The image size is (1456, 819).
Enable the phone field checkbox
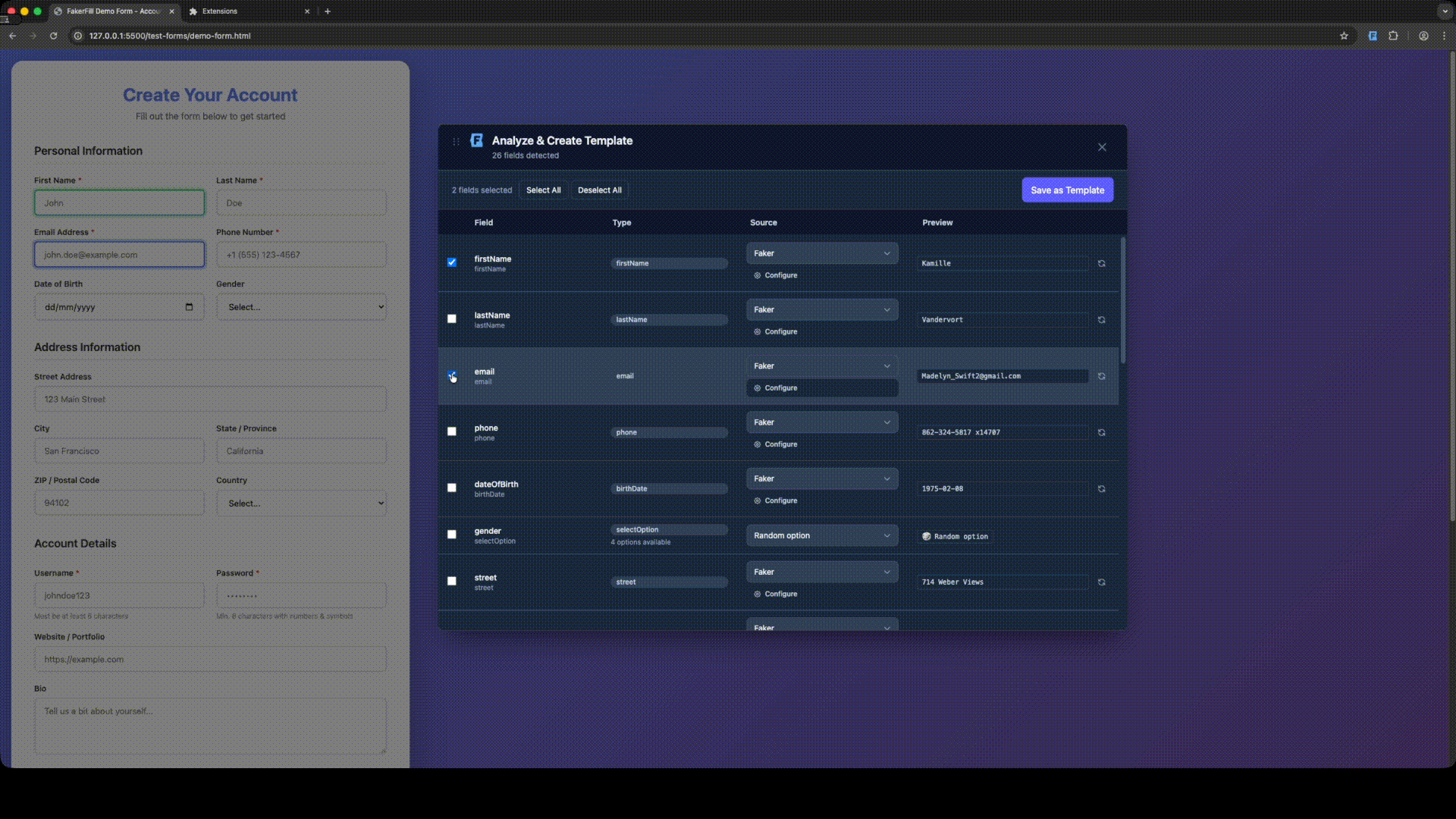click(x=452, y=431)
